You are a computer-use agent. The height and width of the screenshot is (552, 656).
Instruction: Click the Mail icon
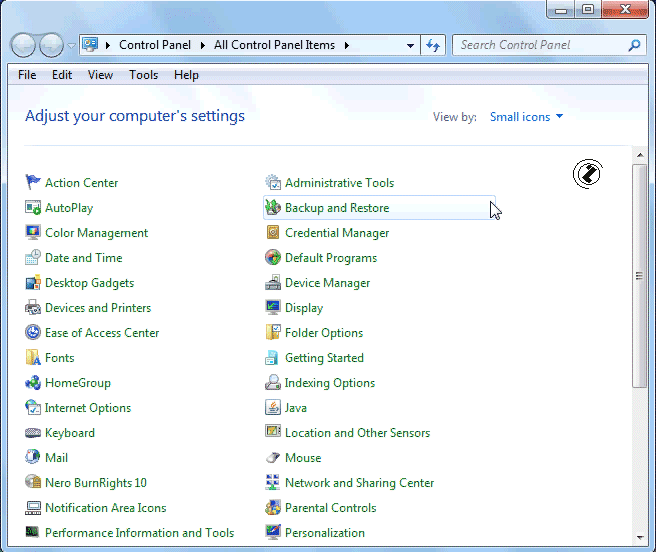pos(33,457)
